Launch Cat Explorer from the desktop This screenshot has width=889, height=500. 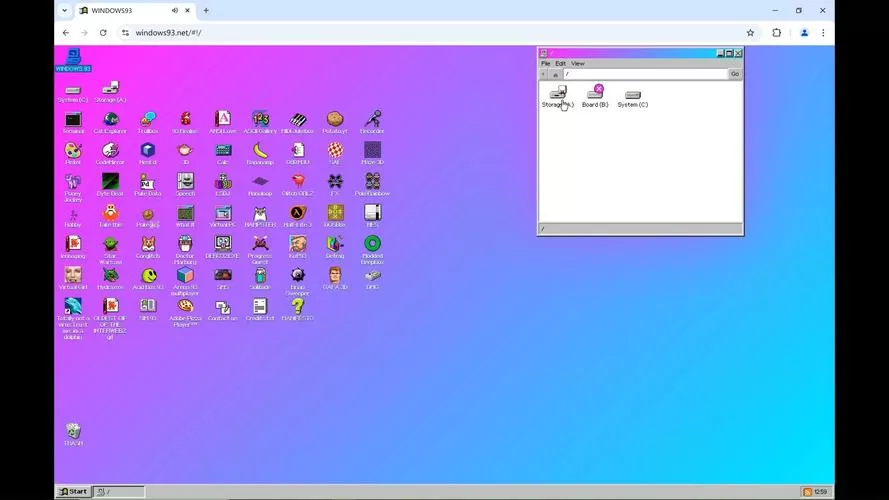coord(110,122)
